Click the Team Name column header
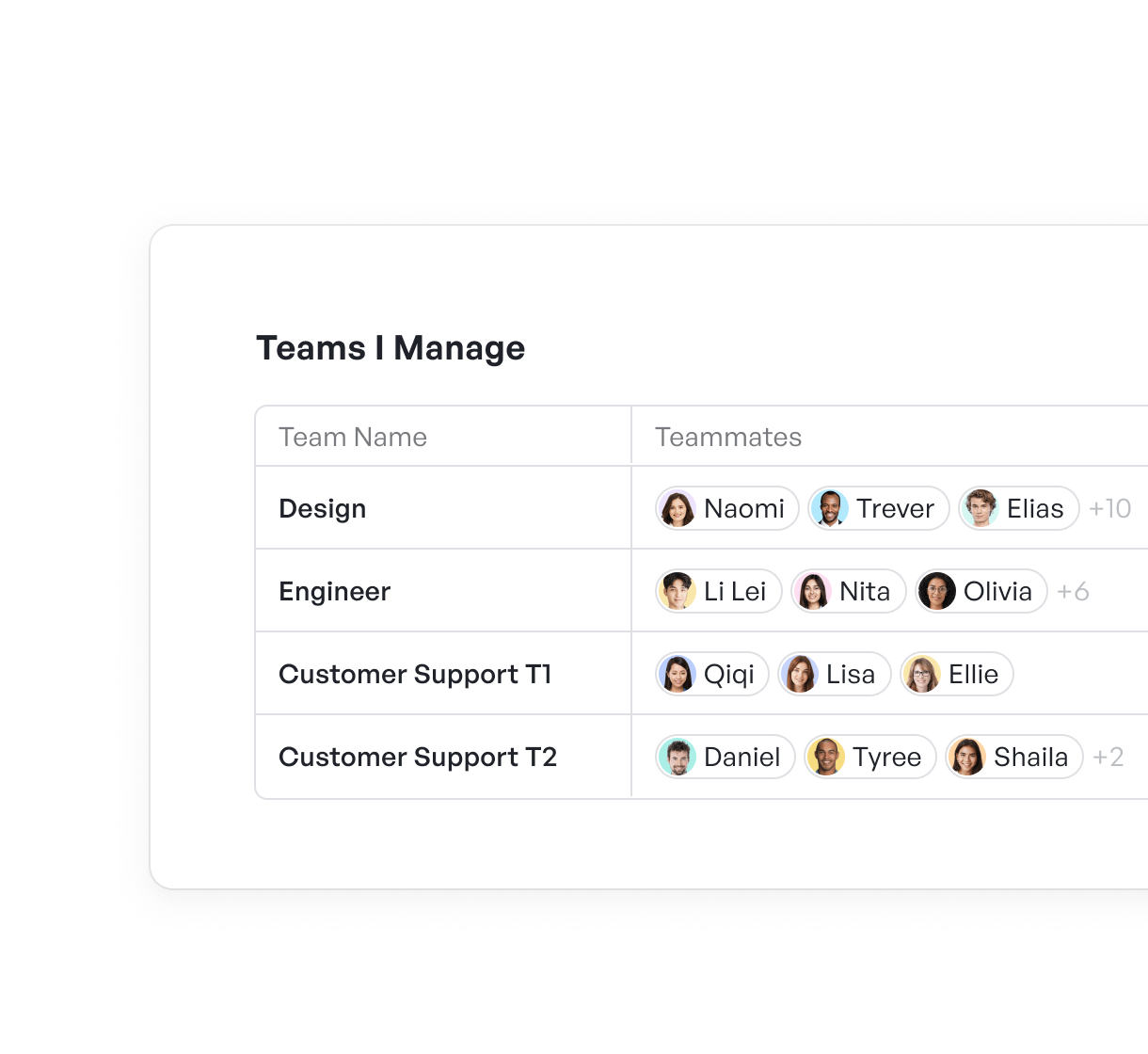This screenshot has width=1148, height=1054. coord(353,438)
